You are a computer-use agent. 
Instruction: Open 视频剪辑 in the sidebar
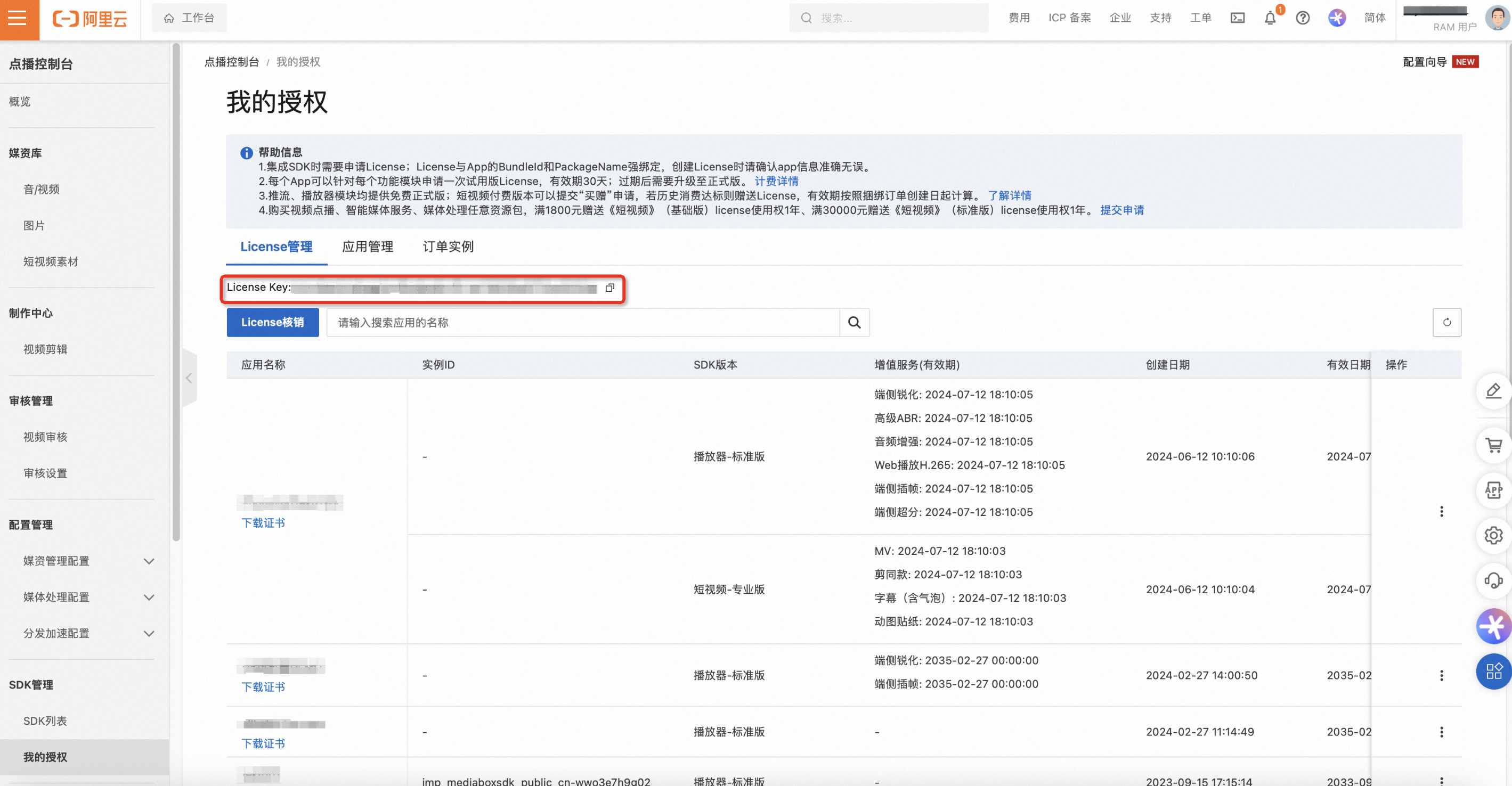pos(45,349)
